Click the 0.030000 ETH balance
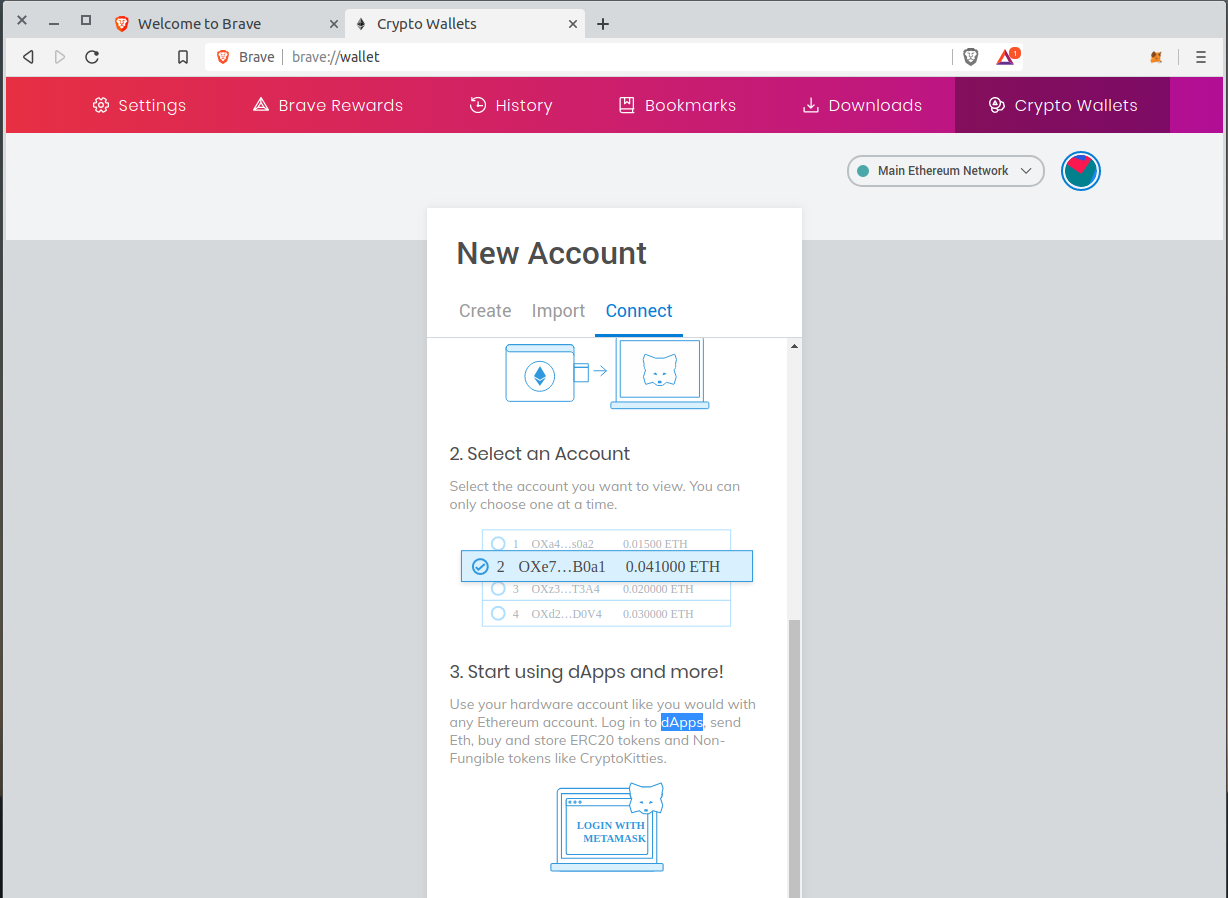 (658, 613)
